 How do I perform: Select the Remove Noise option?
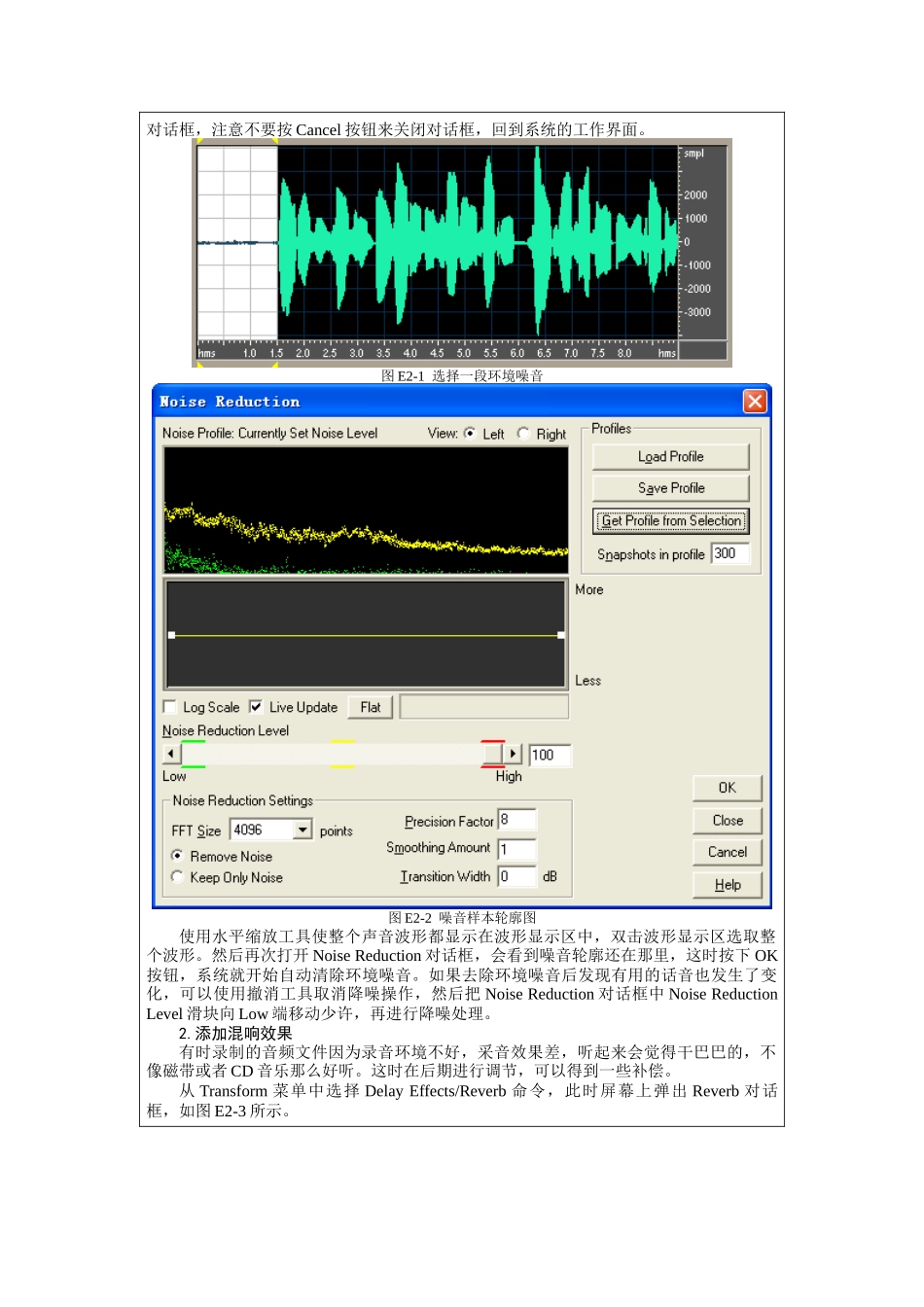click(177, 856)
